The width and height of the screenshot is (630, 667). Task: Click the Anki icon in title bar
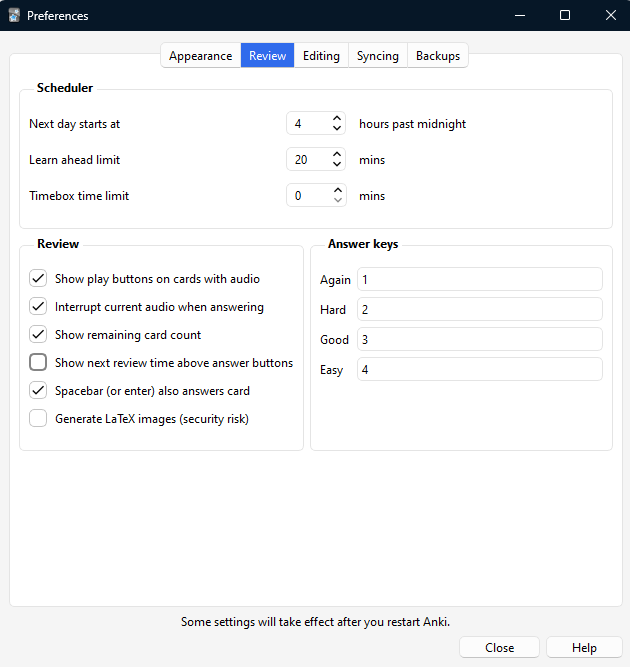14,15
